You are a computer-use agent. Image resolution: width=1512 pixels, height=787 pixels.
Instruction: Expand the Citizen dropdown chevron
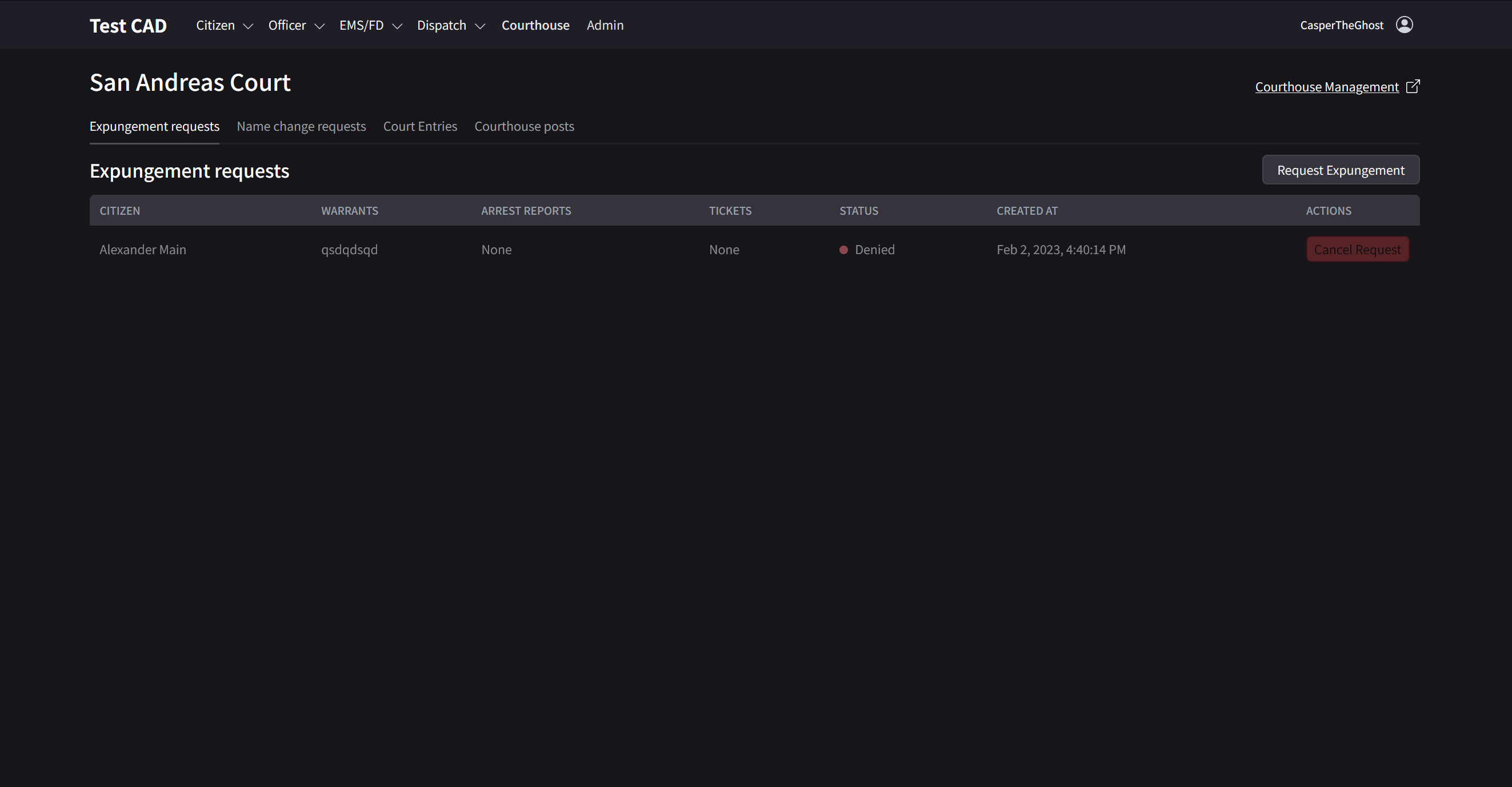[247, 26]
